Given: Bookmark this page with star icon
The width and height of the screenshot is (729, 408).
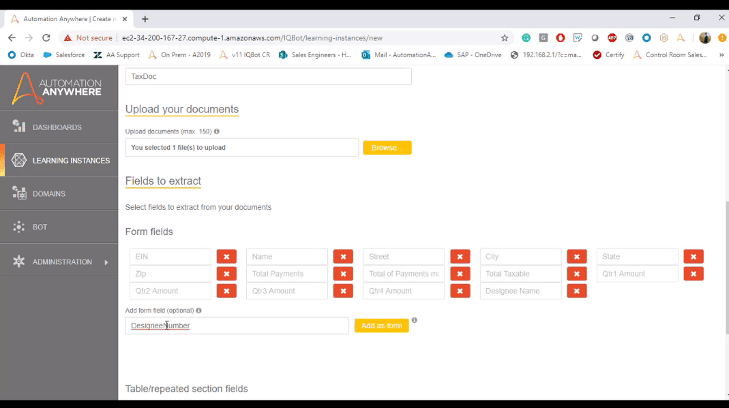Looking at the screenshot, I should pyautogui.click(x=504, y=38).
